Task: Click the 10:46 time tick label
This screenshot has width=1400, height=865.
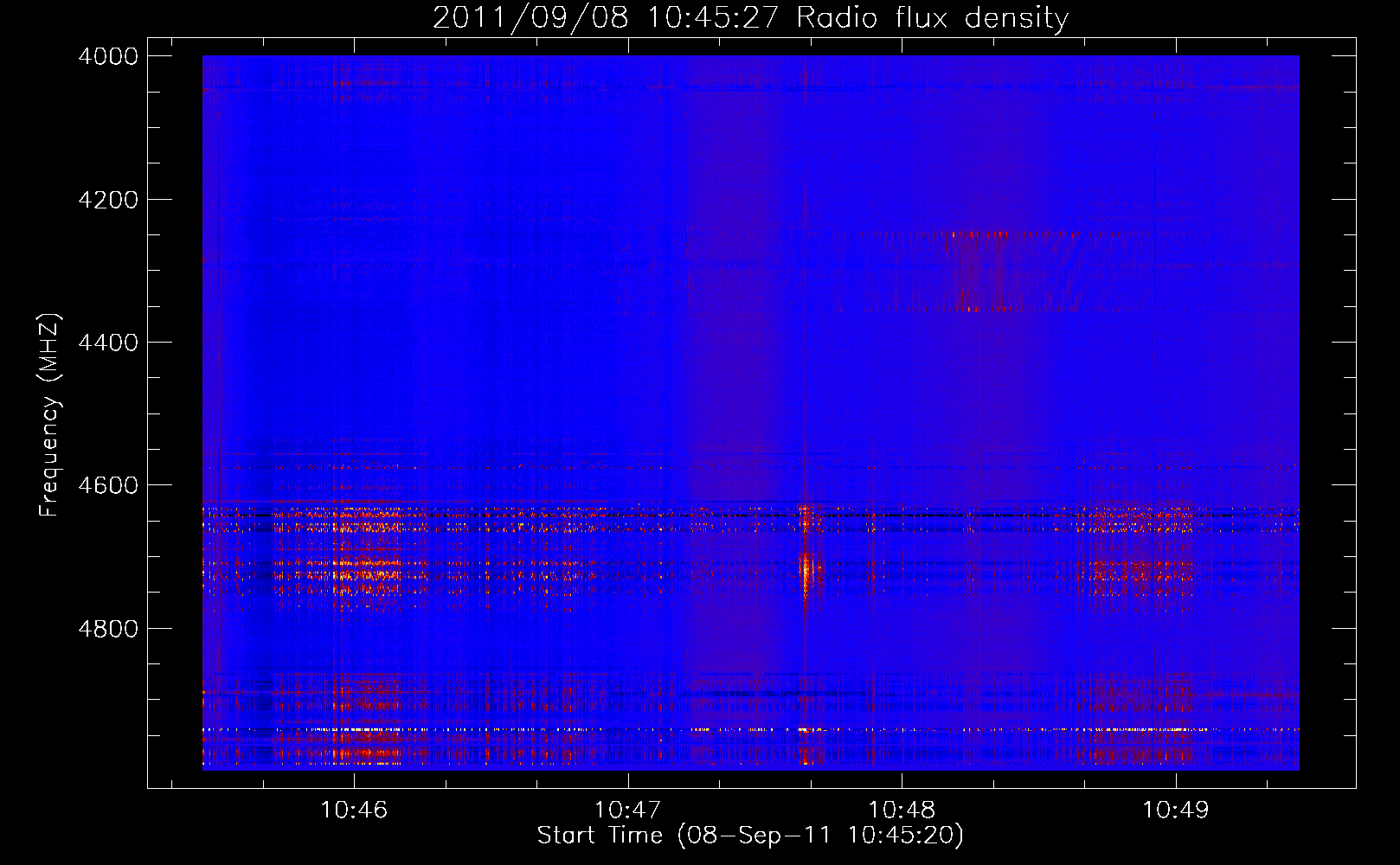Action: click(x=354, y=810)
